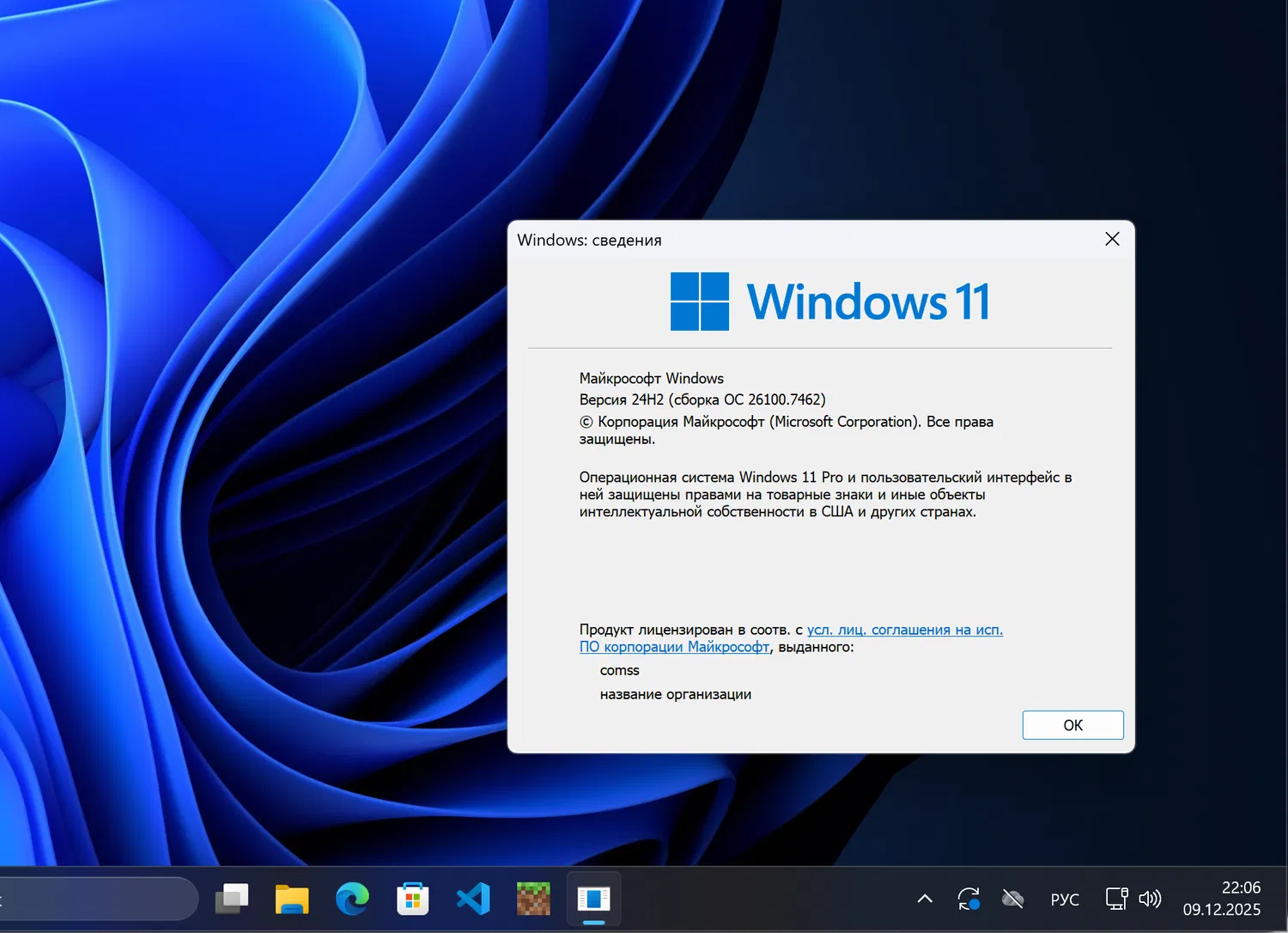Expand hidden system tray icons
The image size is (1288, 933).
click(924, 899)
